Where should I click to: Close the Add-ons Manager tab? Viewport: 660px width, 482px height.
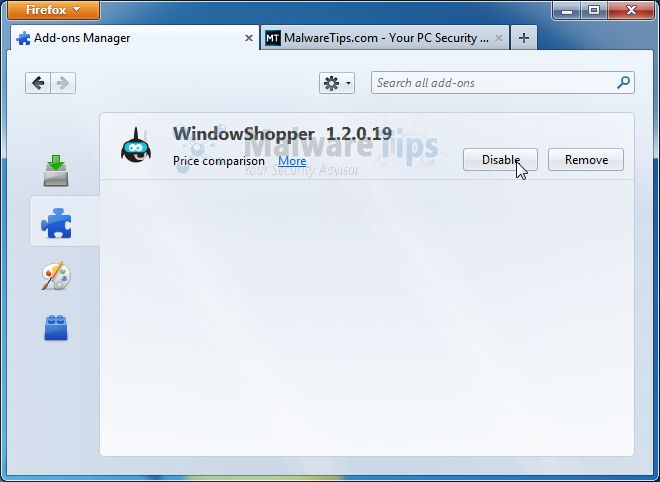point(249,38)
